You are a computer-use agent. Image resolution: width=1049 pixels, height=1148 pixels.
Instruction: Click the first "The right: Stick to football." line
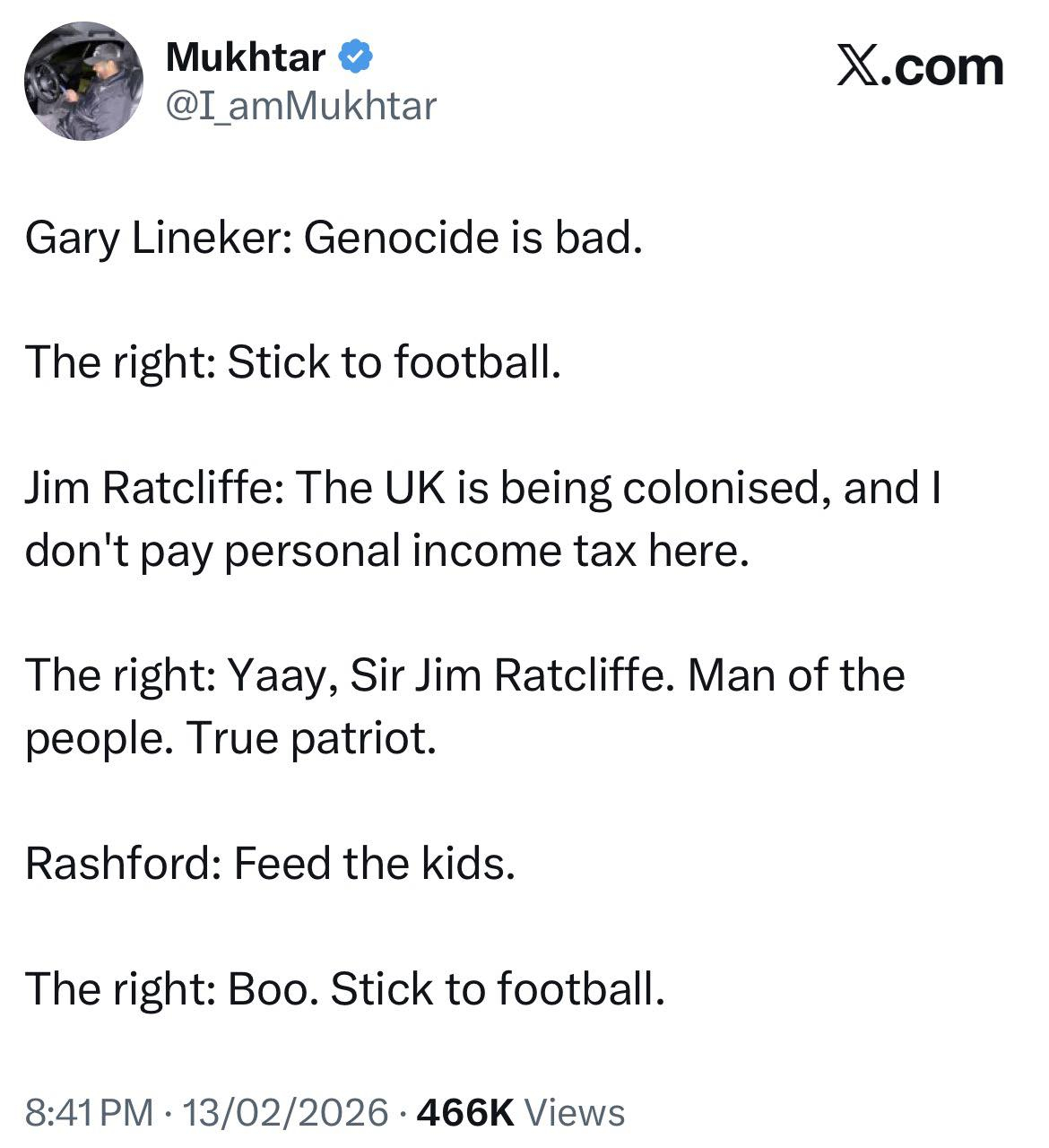(x=293, y=362)
